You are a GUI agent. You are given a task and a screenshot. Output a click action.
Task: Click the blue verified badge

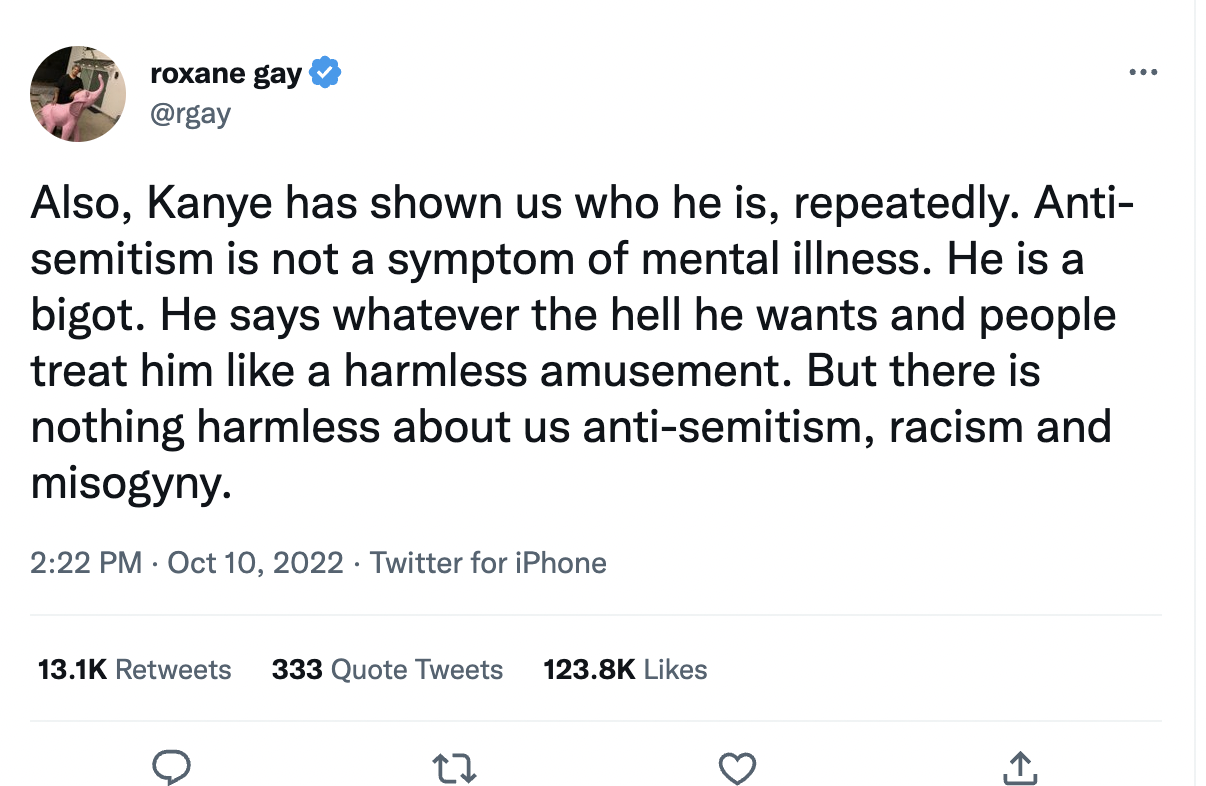[327, 73]
